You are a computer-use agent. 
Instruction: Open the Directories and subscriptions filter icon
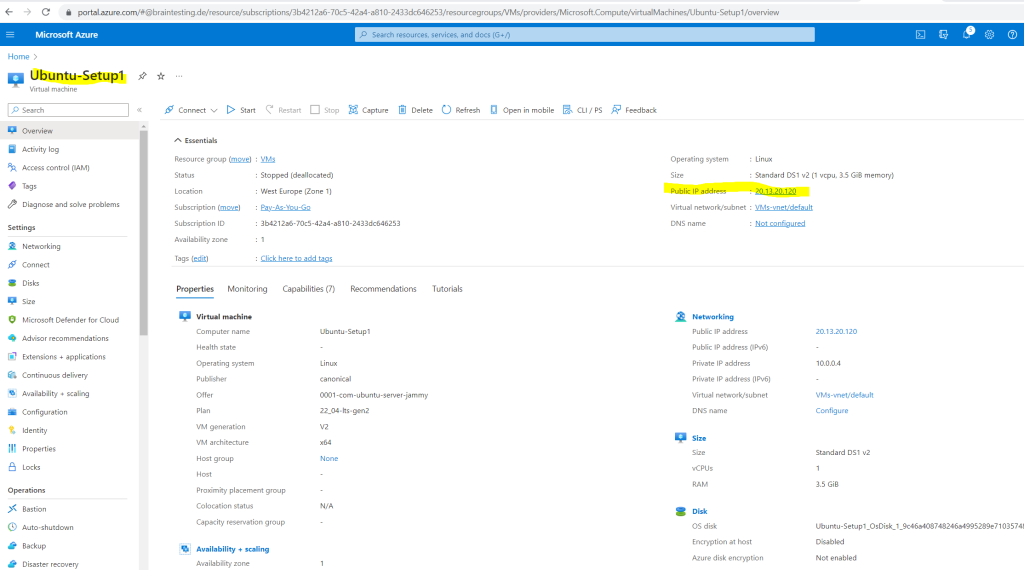tap(943, 35)
